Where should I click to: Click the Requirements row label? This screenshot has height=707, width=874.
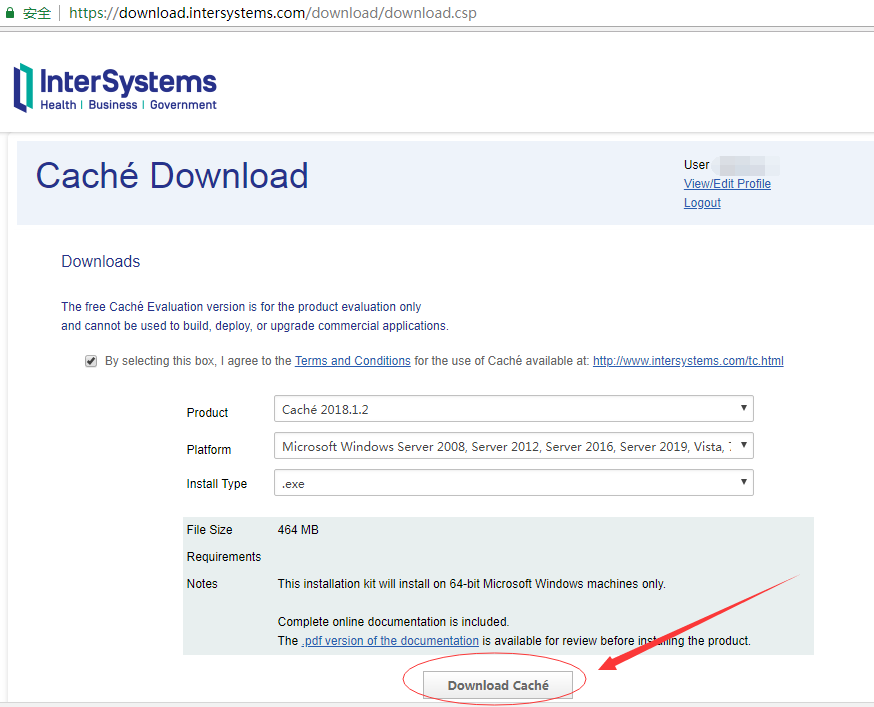click(x=224, y=556)
